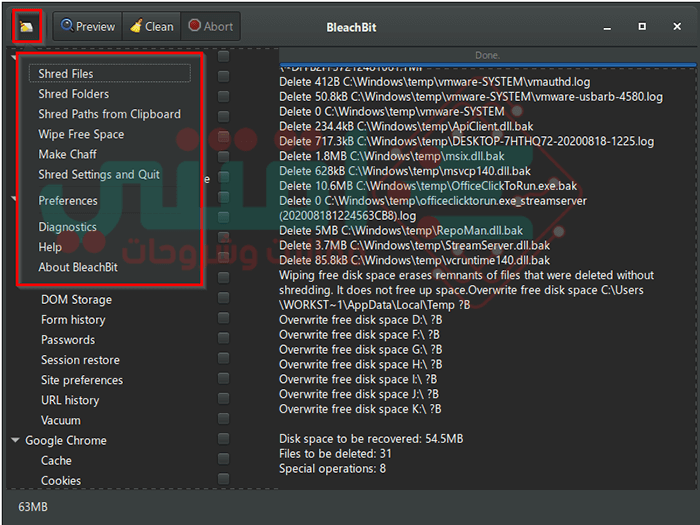Click the Done progress bar
Viewport: 700px width, 525px height.
click(487, 56)
